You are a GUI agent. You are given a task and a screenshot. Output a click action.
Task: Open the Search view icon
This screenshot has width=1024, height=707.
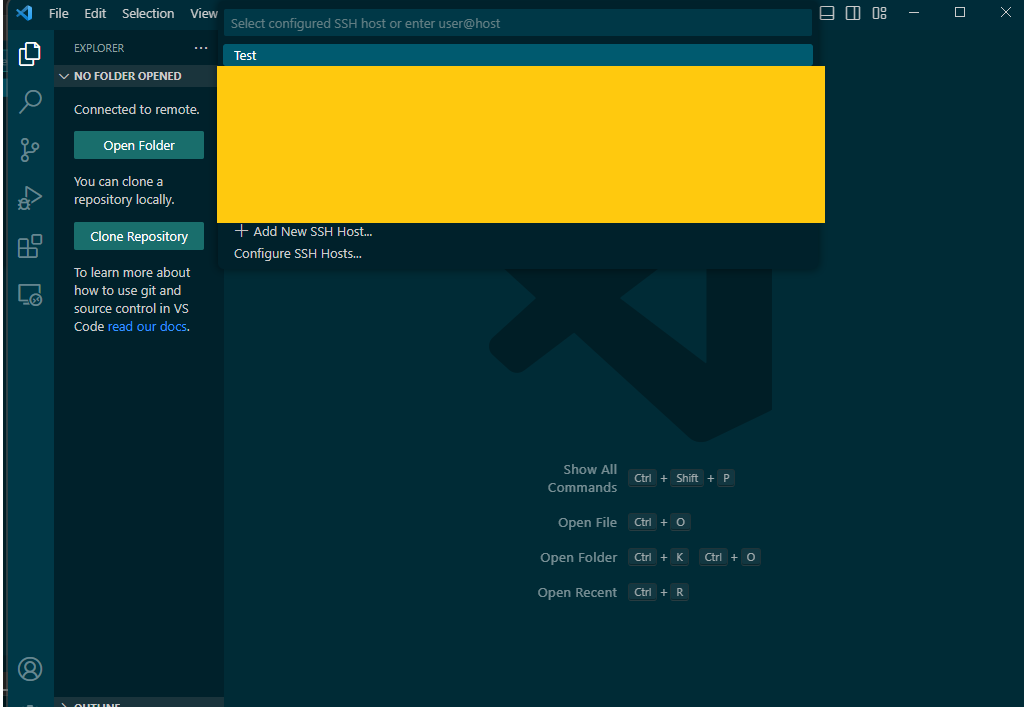pos(29,101)
